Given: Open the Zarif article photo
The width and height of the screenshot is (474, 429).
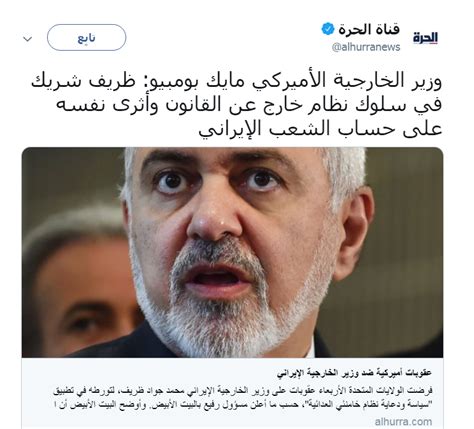Looking at the screenshot, I should pos(232,252).
